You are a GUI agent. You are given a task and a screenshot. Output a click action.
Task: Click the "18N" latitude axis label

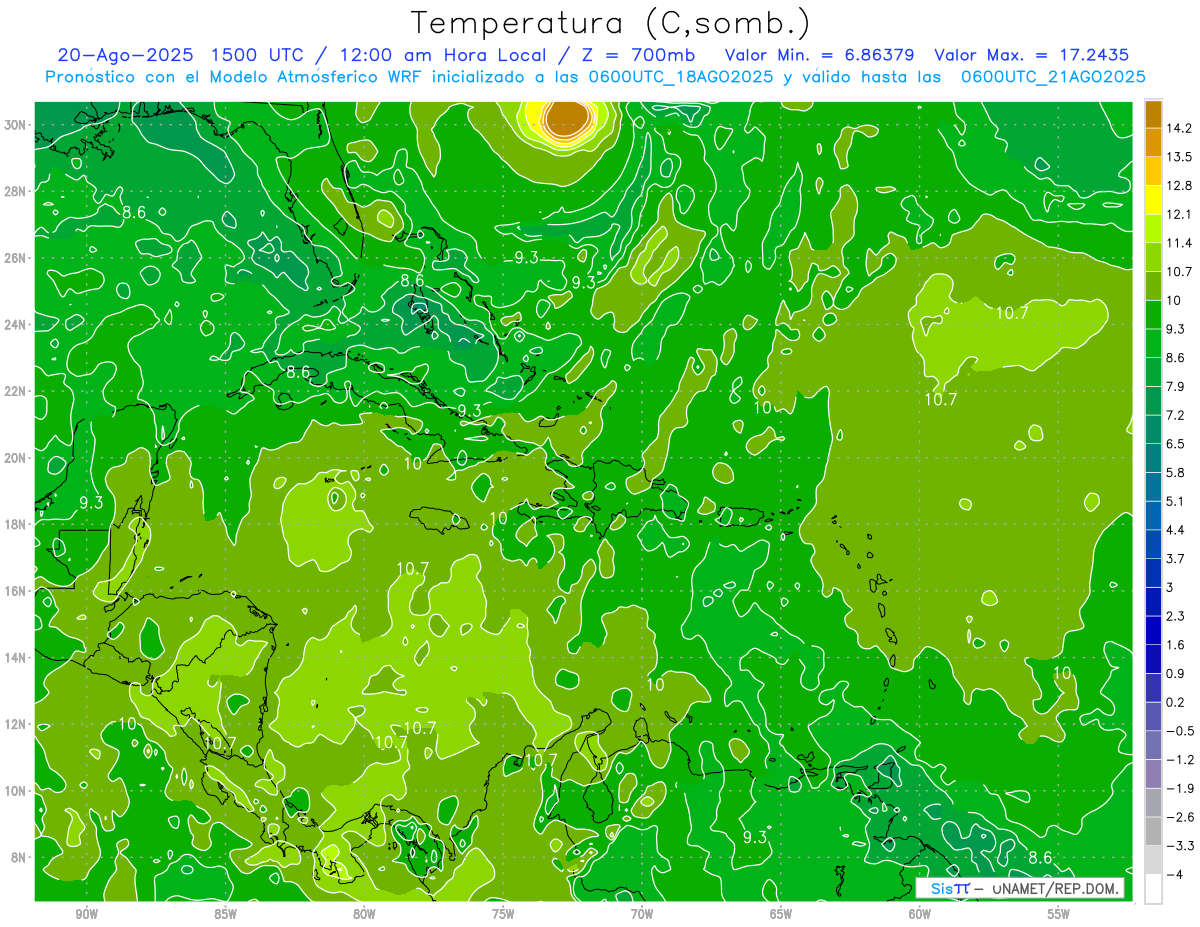pyautogui.click(x=16, y=524)
